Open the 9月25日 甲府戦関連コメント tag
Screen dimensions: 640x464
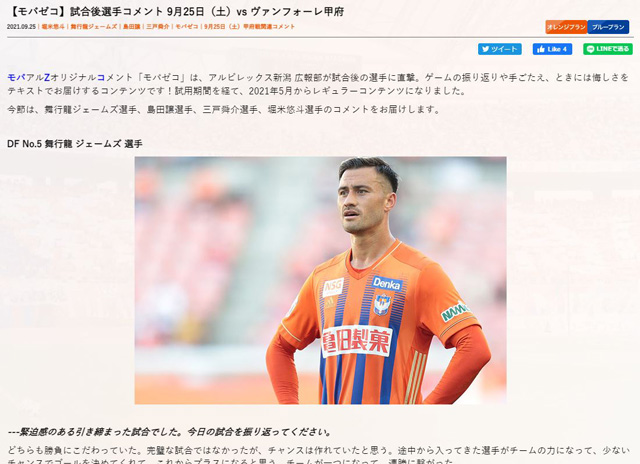249,27
